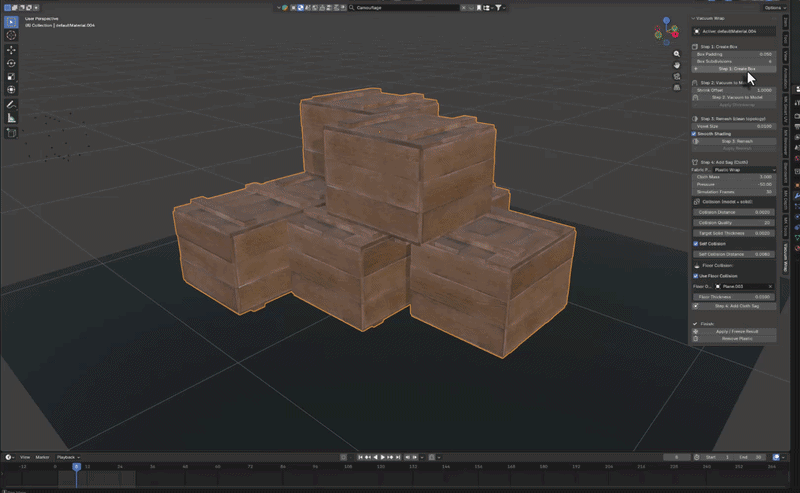
Task: Click the Floor Object Plane.003 field
Action: tap(744, 286)
